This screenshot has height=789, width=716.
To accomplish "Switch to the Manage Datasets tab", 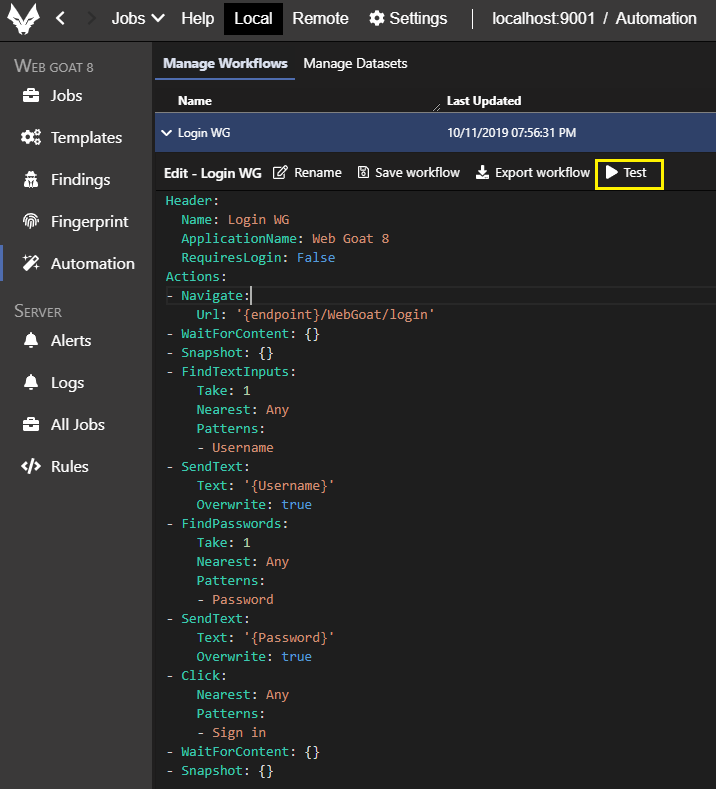I will (355, 63).
